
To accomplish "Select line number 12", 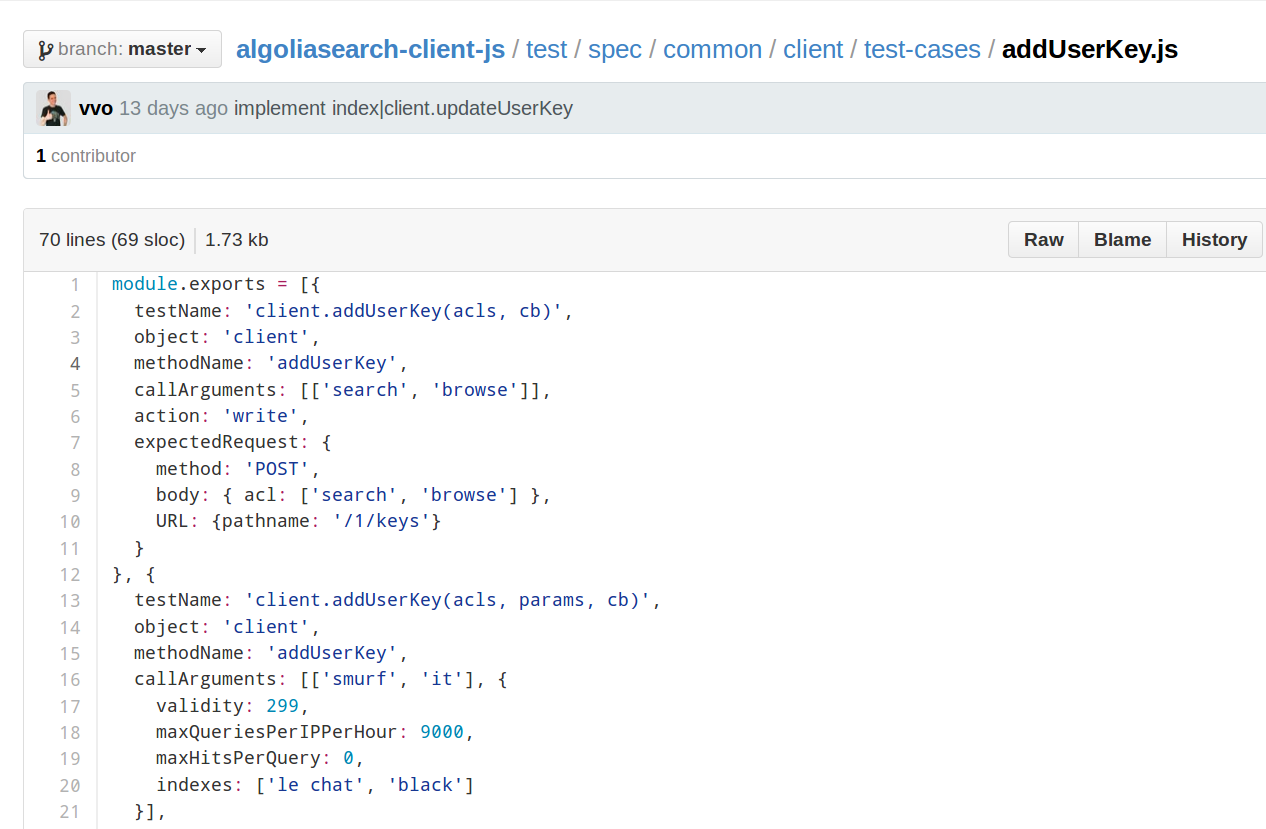I will point(70,575).
